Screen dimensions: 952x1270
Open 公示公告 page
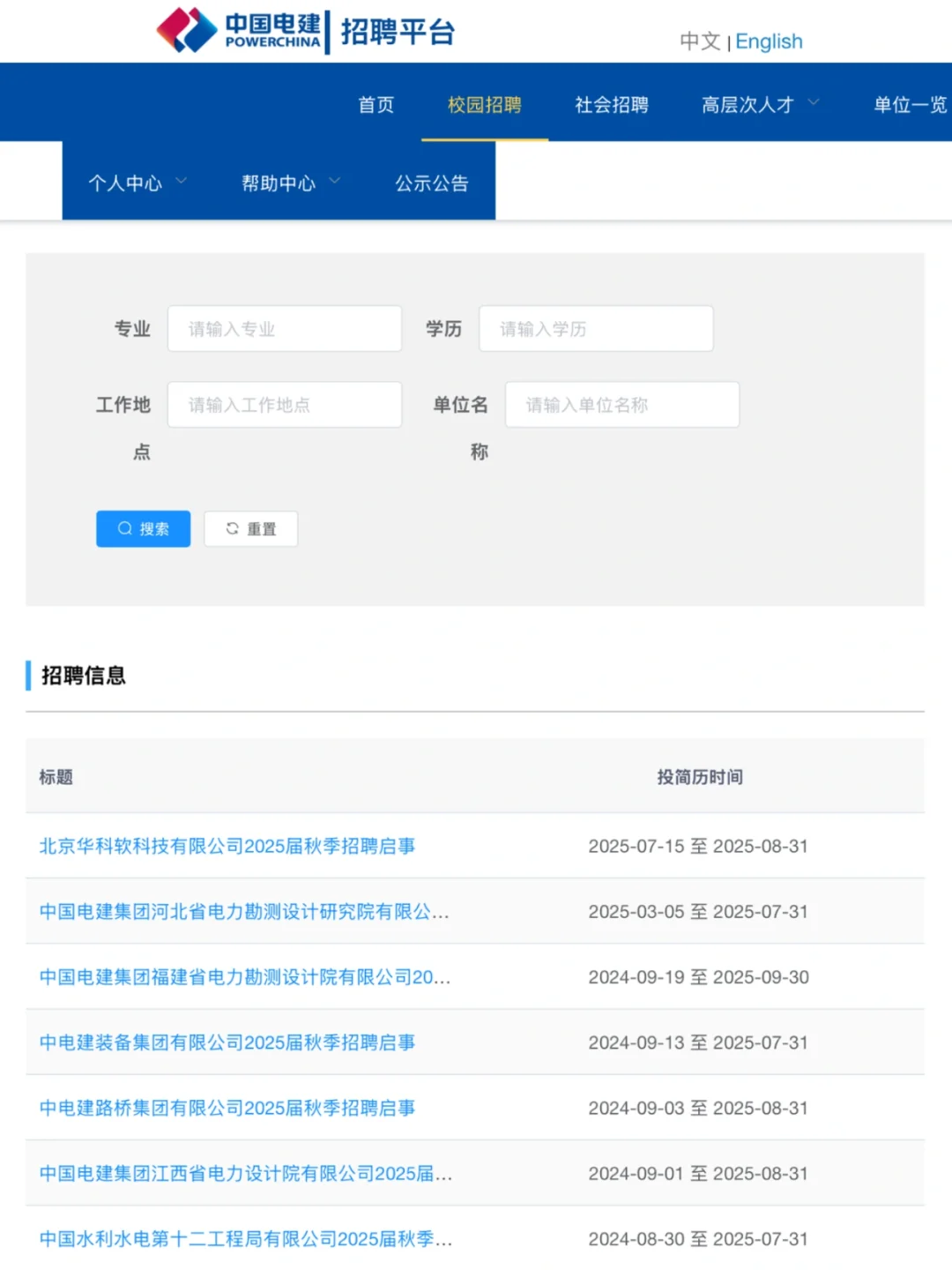pyautogui.click(x=432, y=183)
